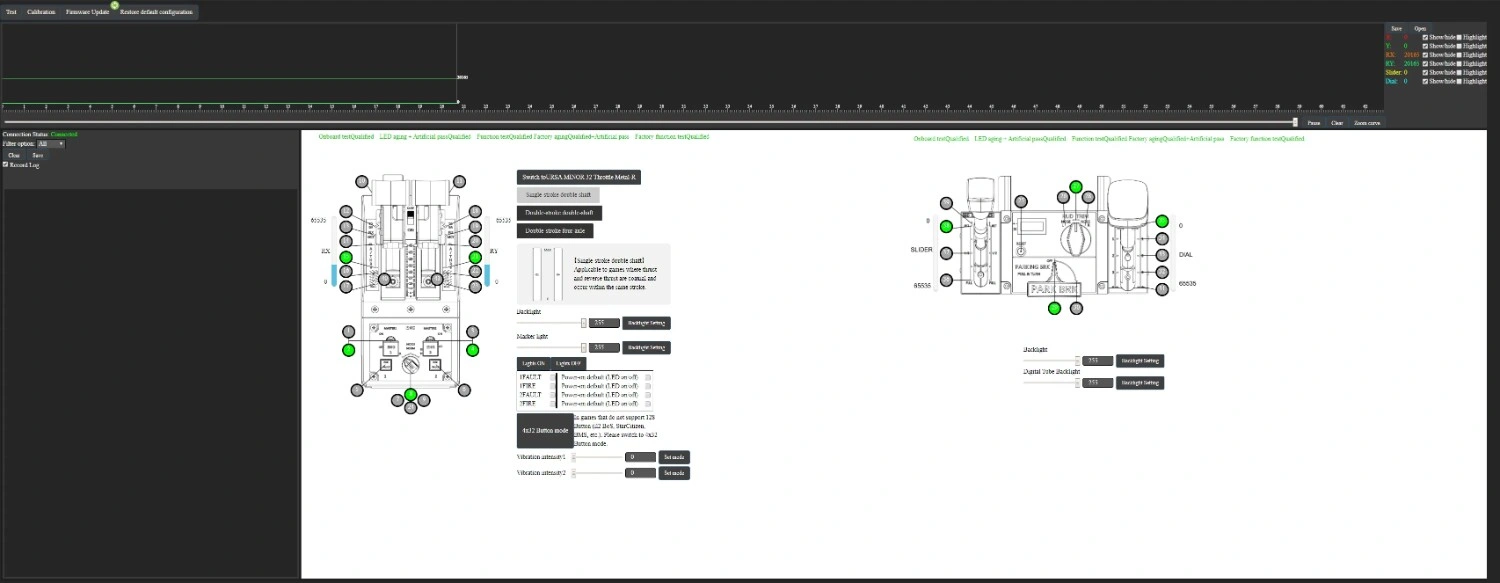Click the chart timeline zoom slider handle
Image resolution: width=1500 pixels, height=583 pixels.
1296,122
